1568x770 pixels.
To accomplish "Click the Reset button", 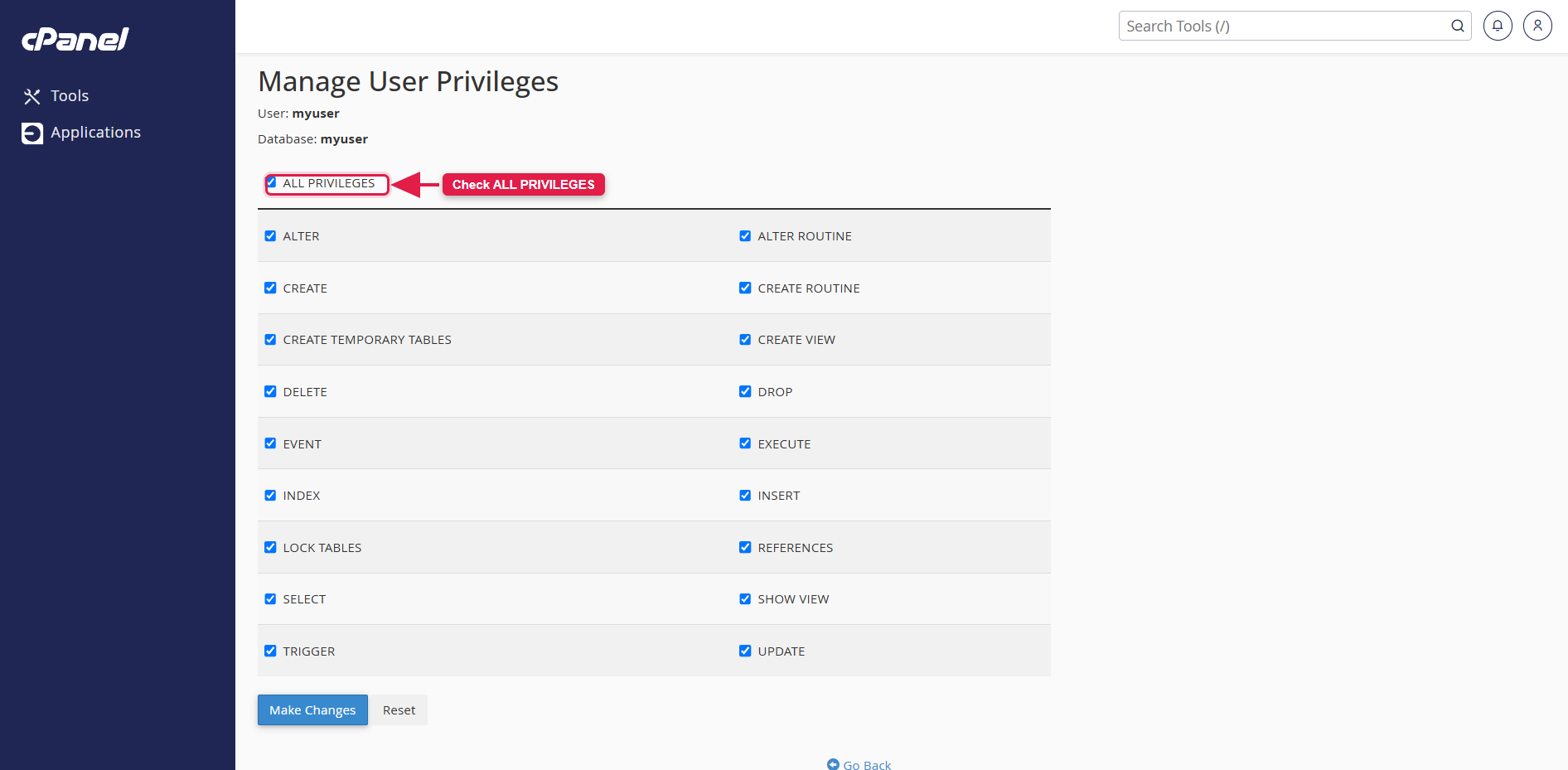I will [399, 710].
